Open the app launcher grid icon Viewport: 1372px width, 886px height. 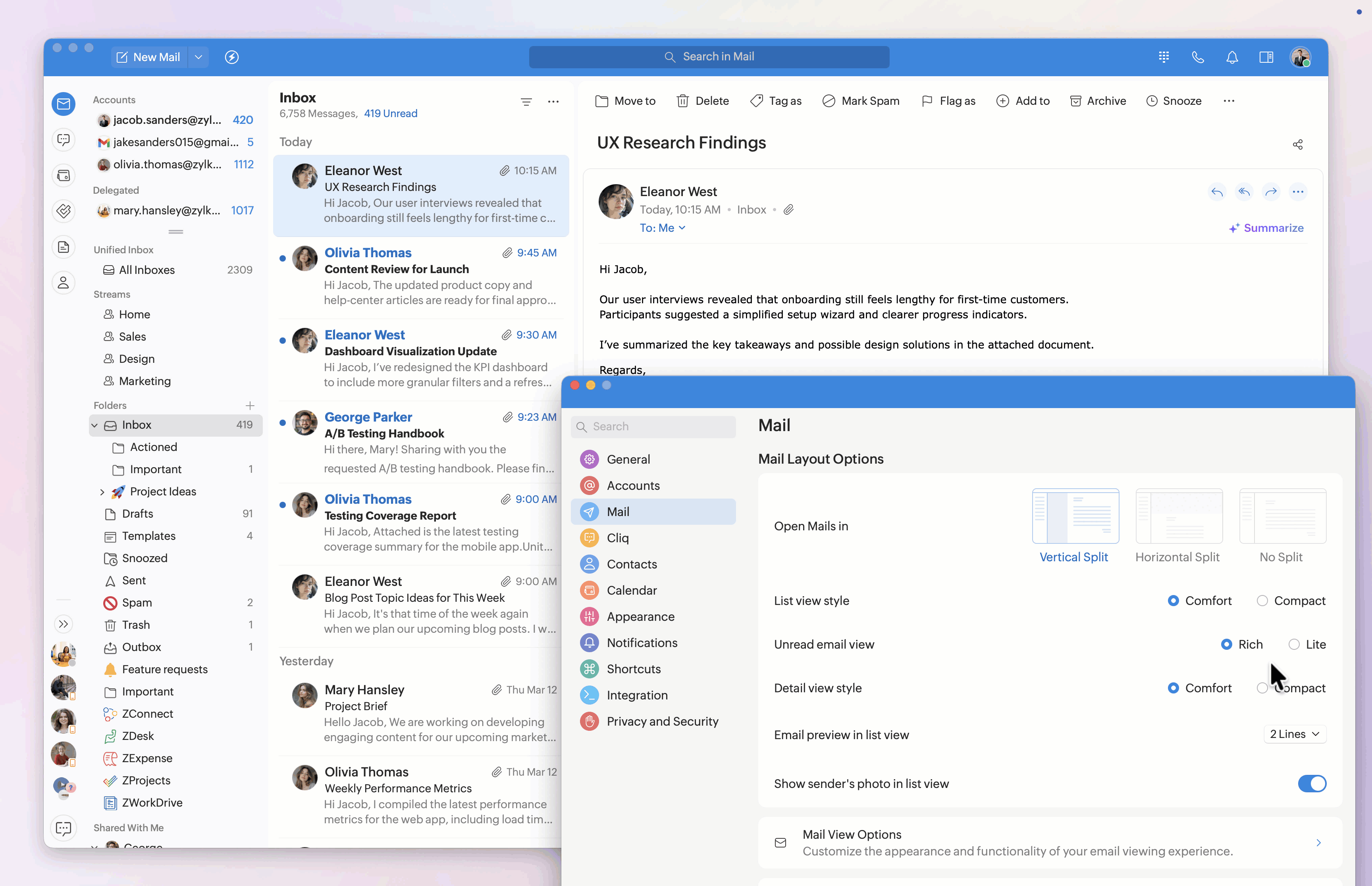coord(1164,57)
